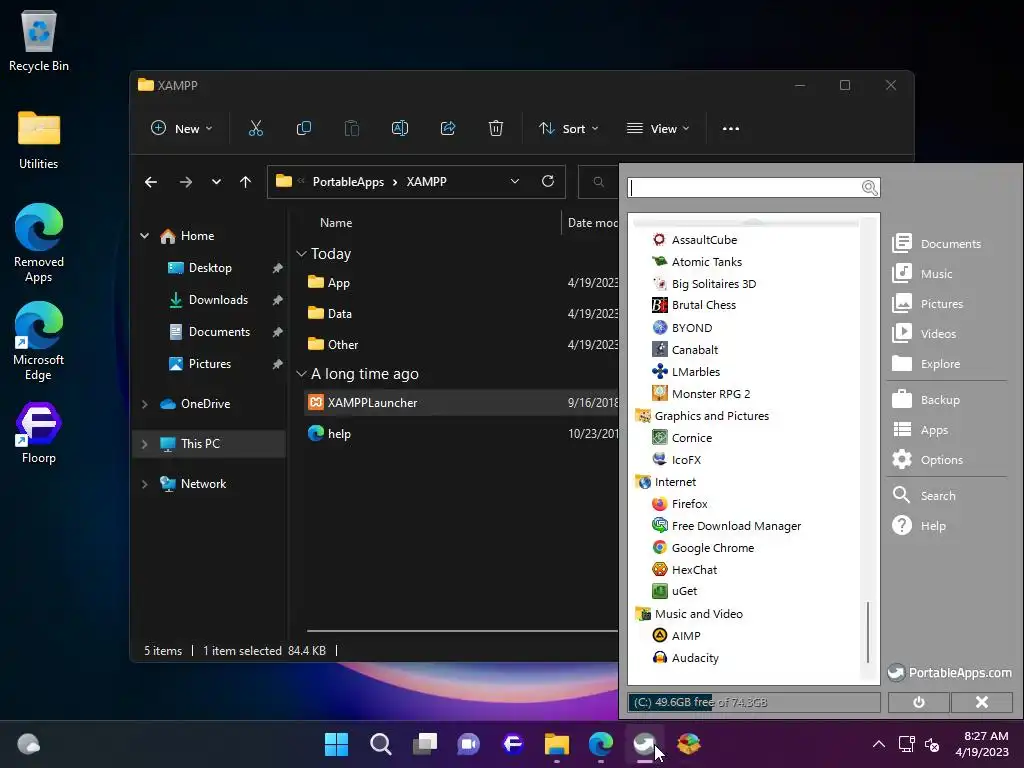Image resolution: width=1024 pixels, height=768 pixels.
Task: Click the Windows Start button on taskbar
Action: coord(336,744)
